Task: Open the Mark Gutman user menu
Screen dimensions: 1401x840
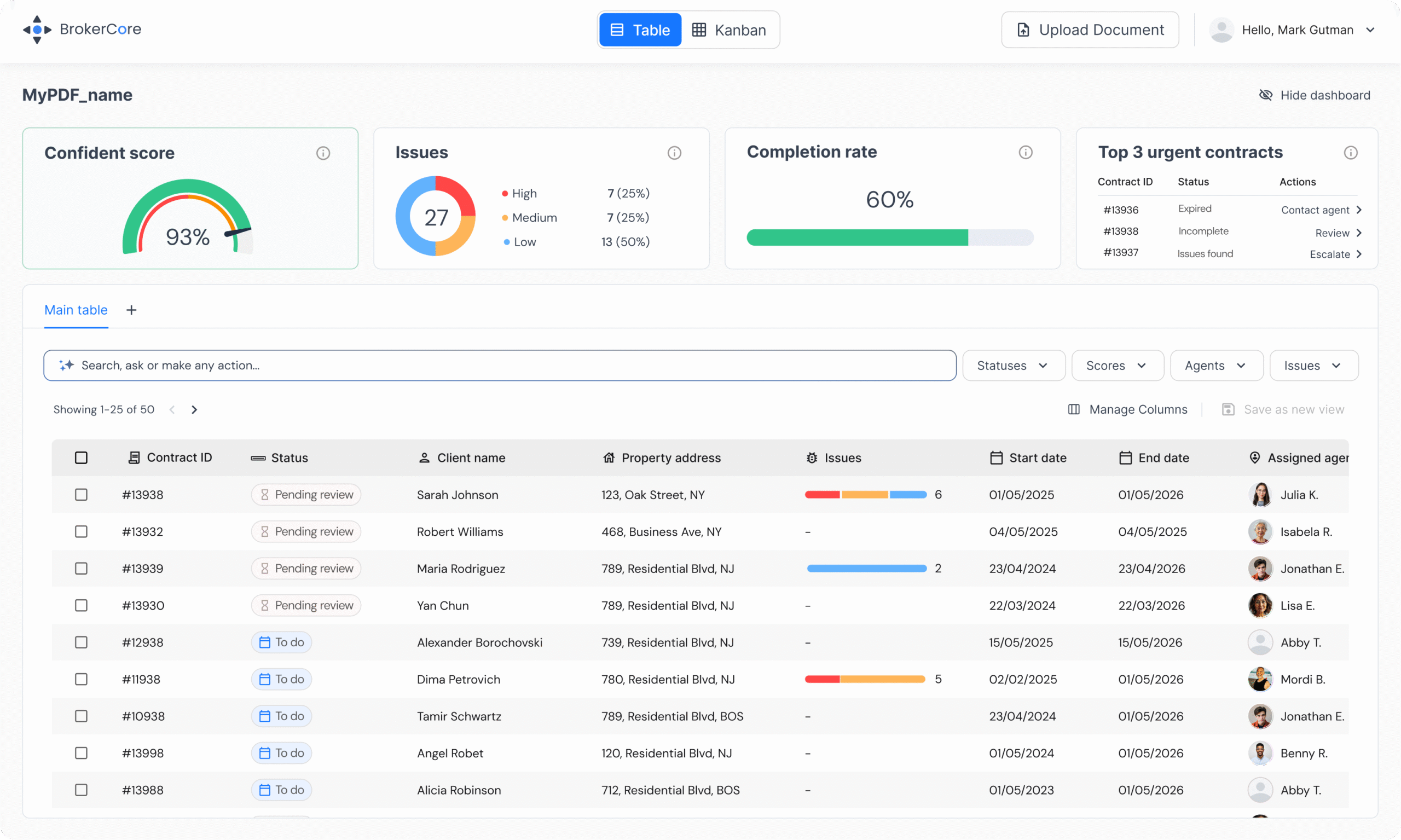Action: pos(1296,30)
